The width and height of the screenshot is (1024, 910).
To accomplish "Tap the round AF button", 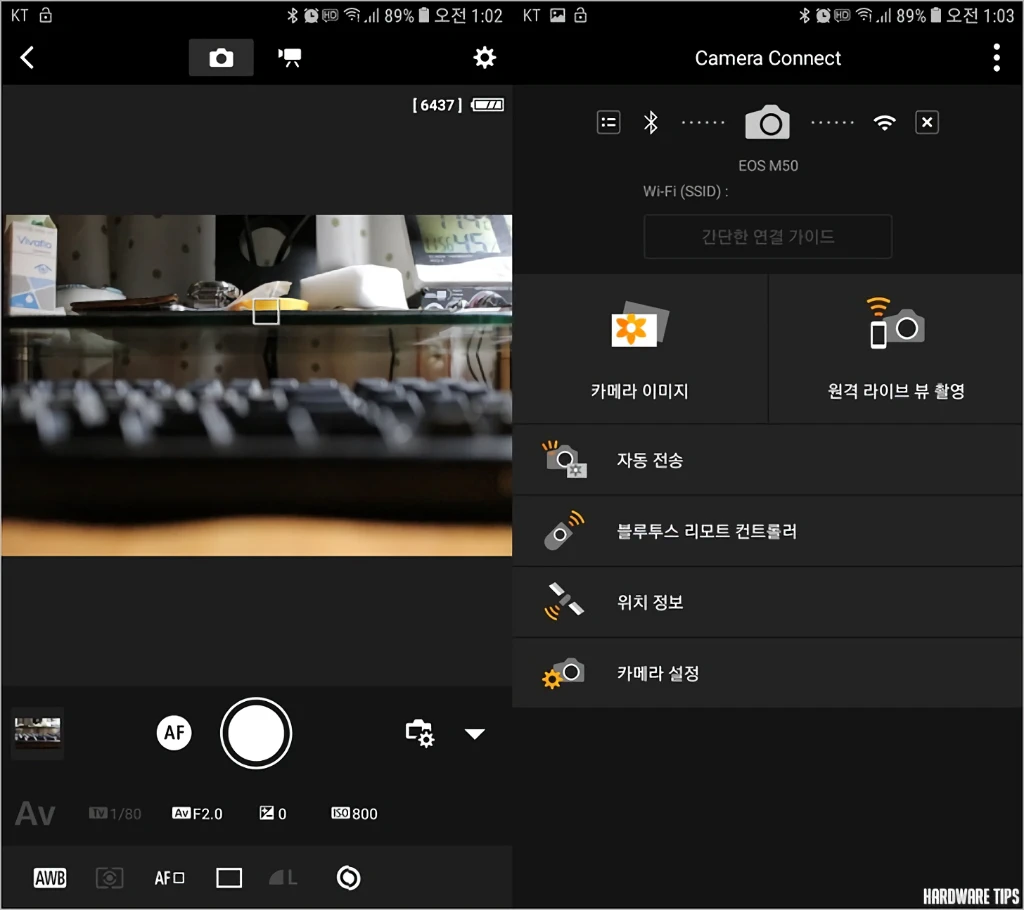I will click(x=174, y=732).
